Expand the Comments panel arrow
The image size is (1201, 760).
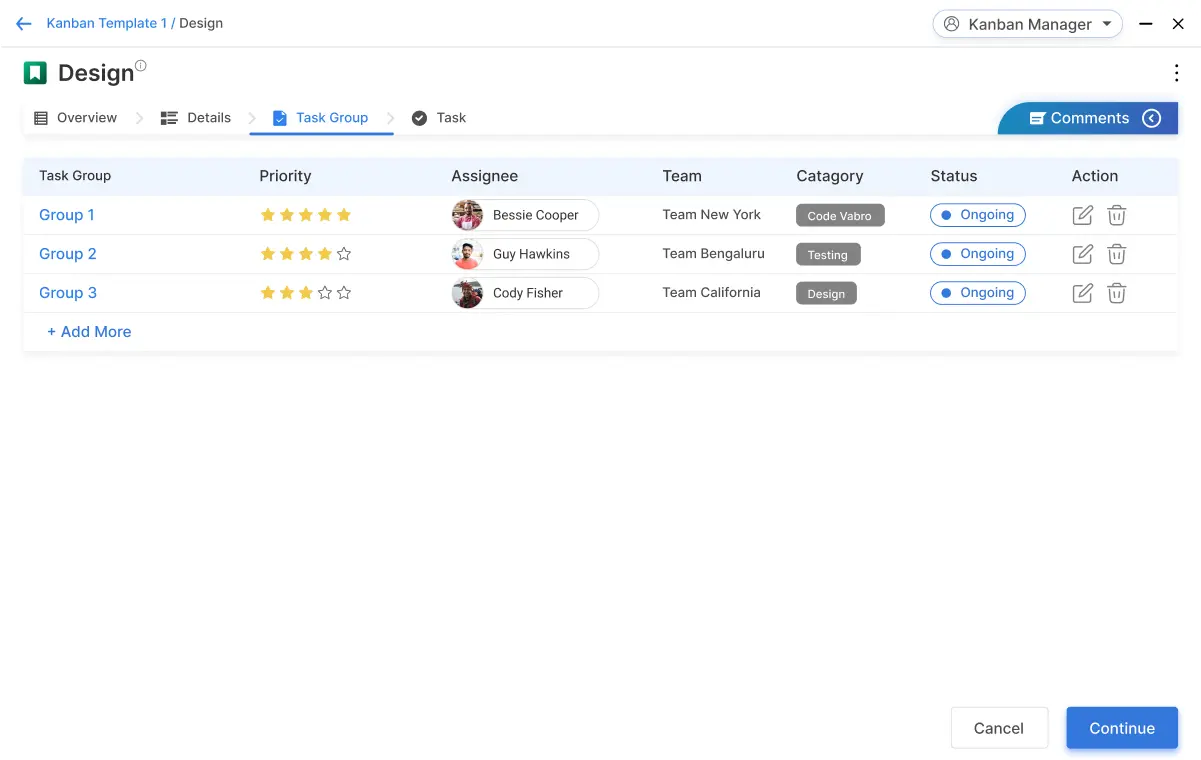[1152, 118]
